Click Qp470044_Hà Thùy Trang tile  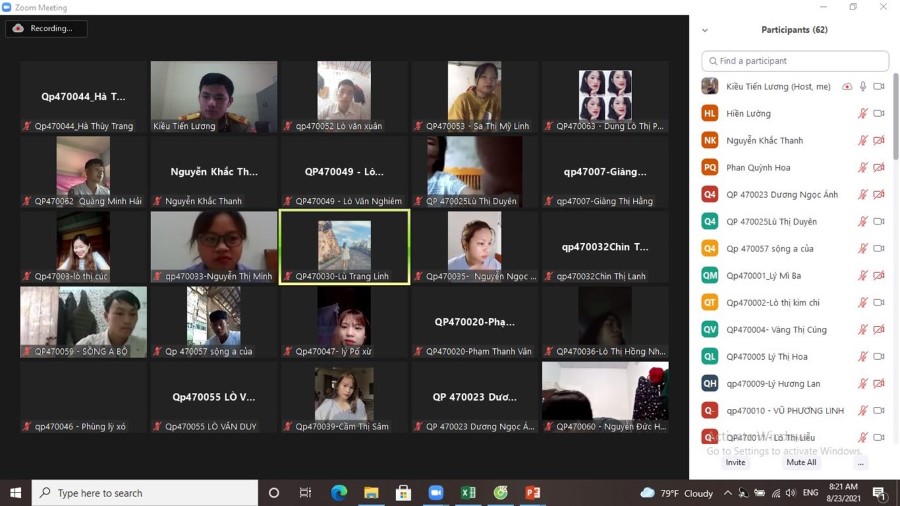[x=83, y=97]
